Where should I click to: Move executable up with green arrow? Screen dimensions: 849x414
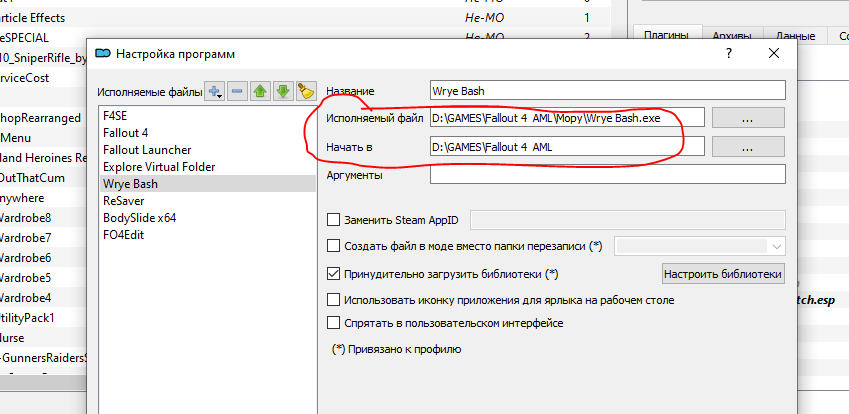pos(261,92)
